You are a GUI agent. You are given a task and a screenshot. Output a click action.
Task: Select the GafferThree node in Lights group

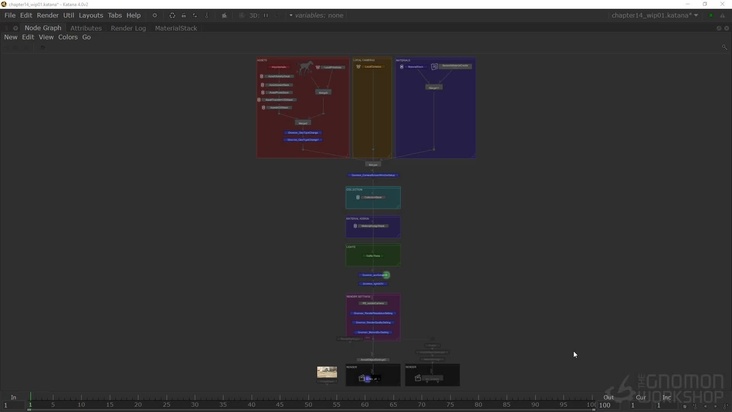373,256
